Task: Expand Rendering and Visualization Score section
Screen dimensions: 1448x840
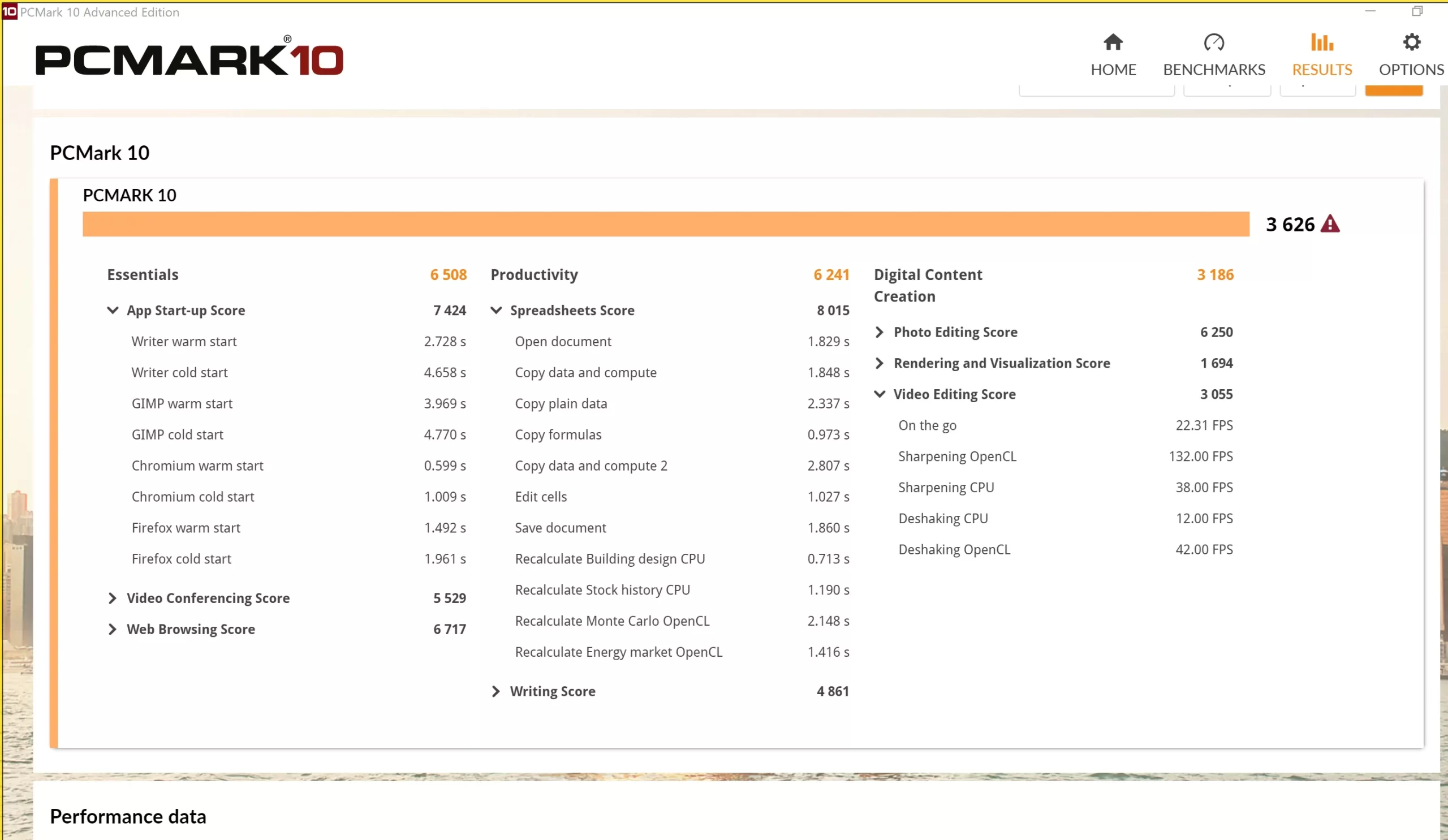Action: [x=879, y=363]
